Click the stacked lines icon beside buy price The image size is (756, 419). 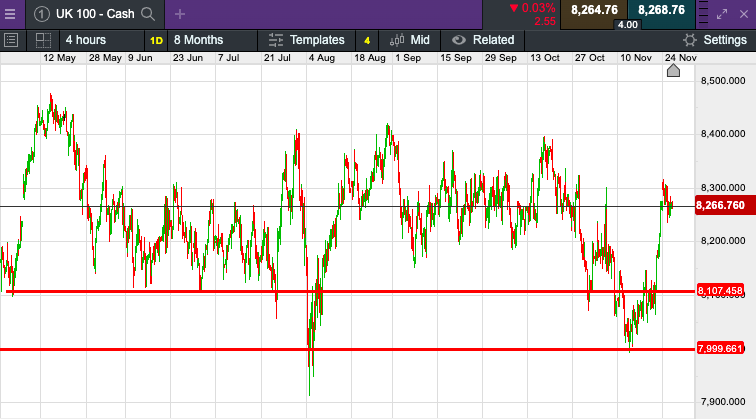pos(703,14)
